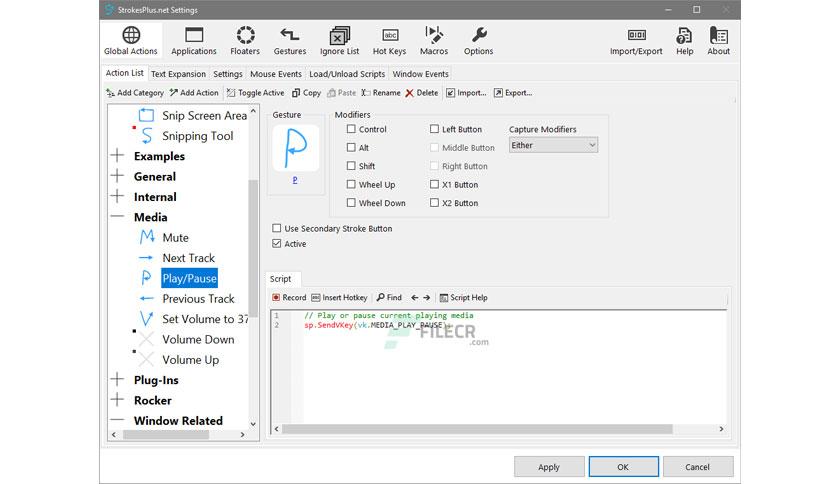This screenshot has height=484, width=836.
Task: Click Add Category in toolbar
Action: coord(135,93)
